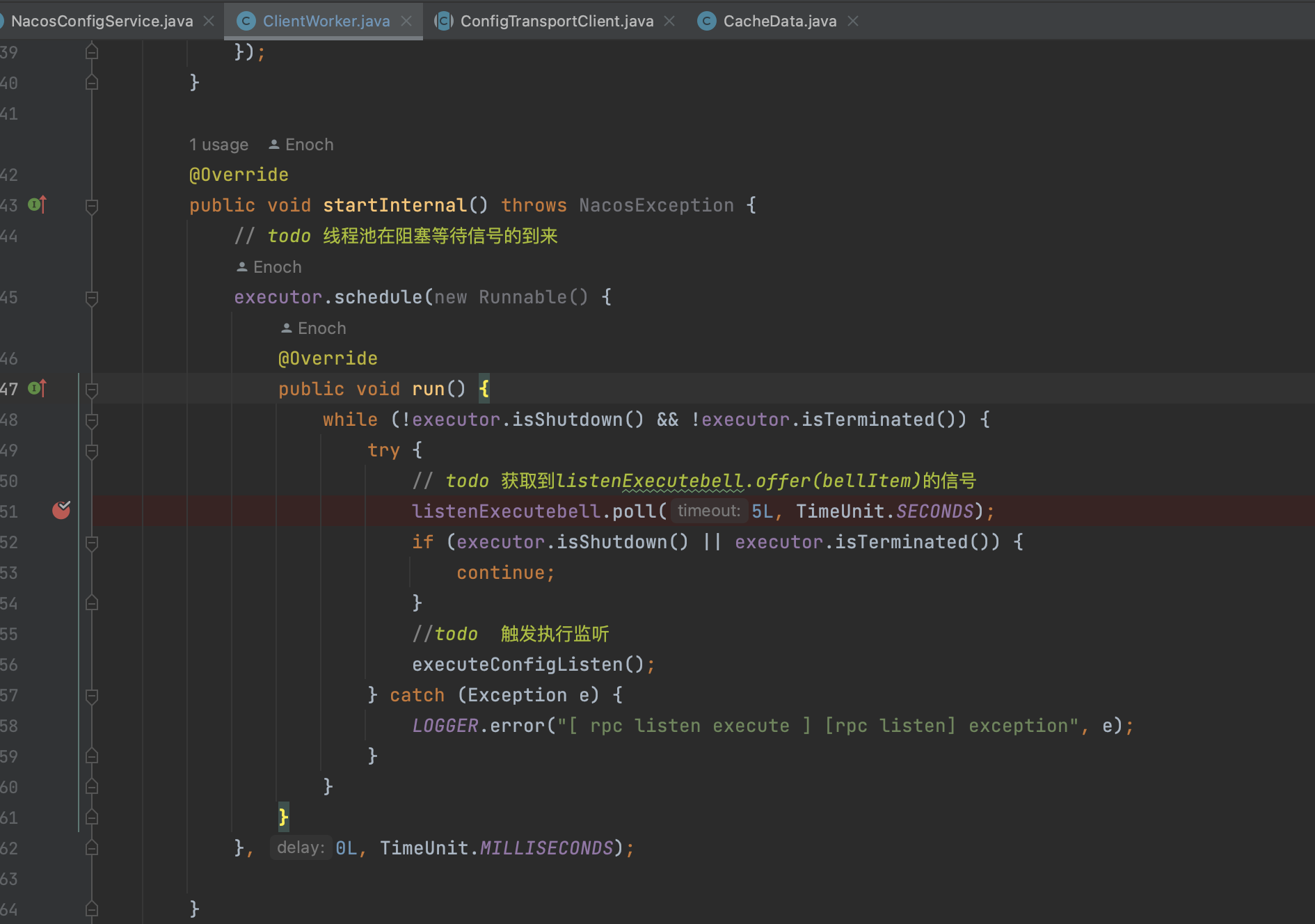This screenshot has height=924, width=1315.
Task: Click the fold end marker at line 61
Action: point(91,817)
